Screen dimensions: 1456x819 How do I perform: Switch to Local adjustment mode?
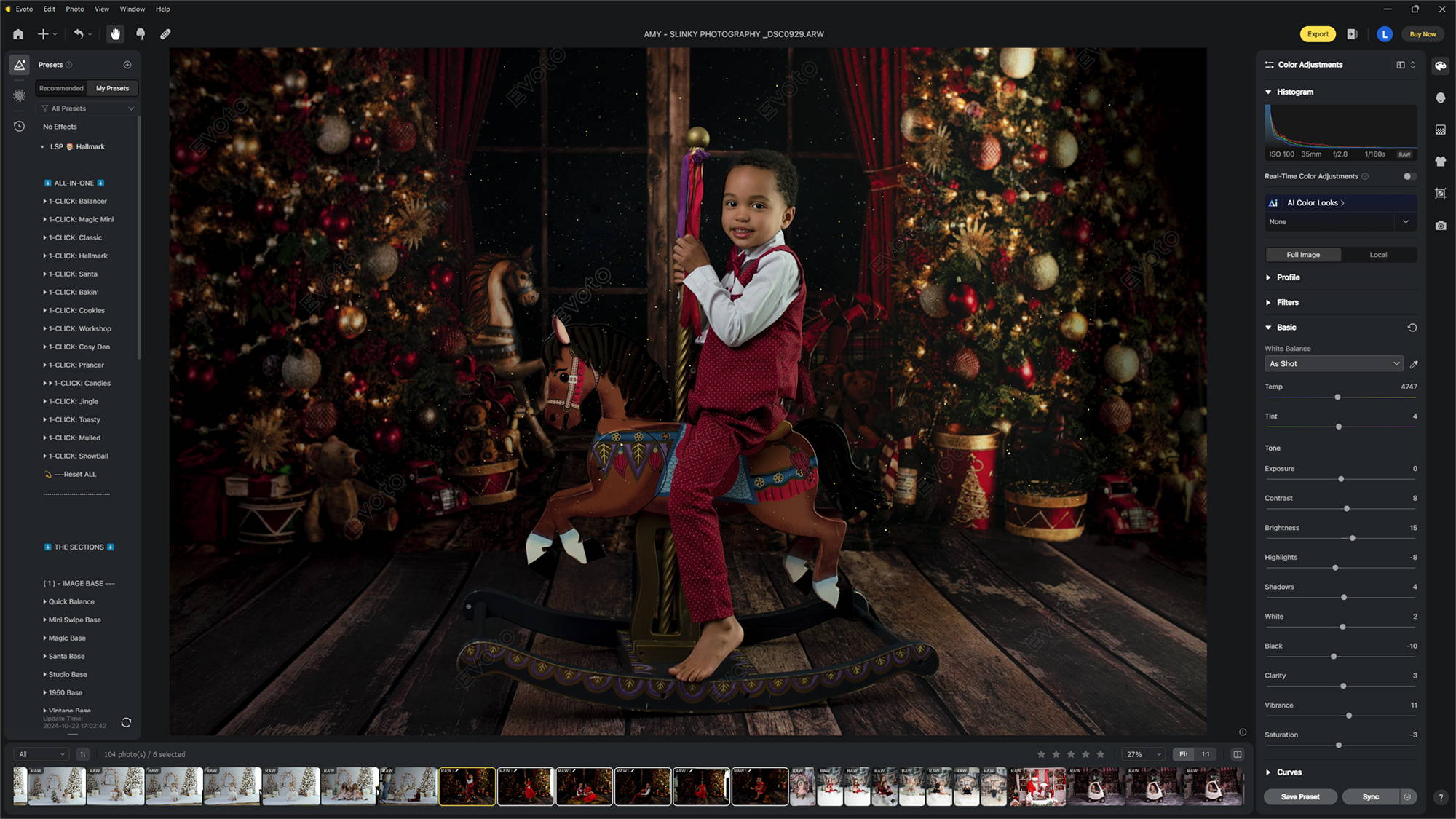[x=1377, y=255]
